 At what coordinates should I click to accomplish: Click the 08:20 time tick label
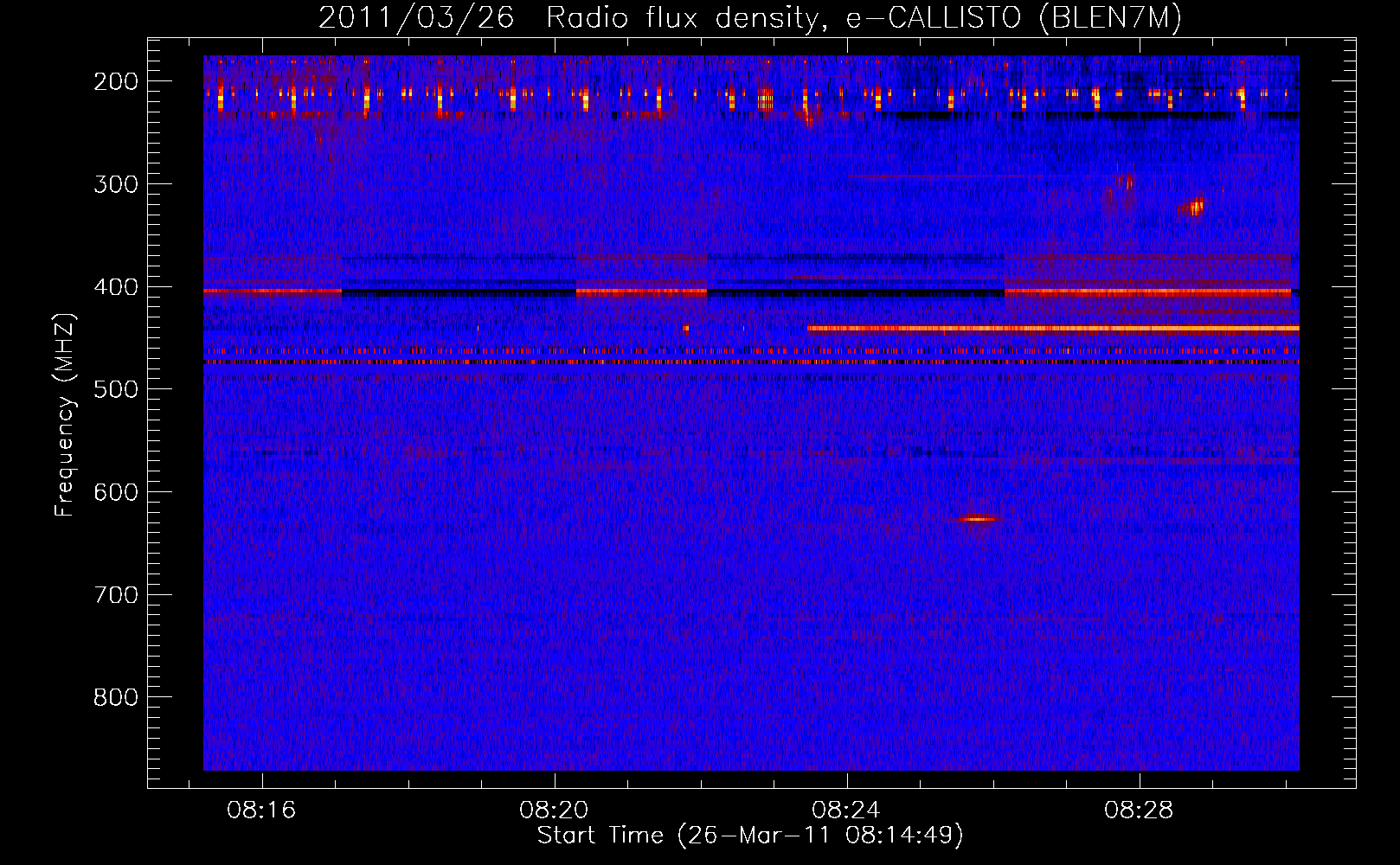pyautogui.click(x=554, y=810)
